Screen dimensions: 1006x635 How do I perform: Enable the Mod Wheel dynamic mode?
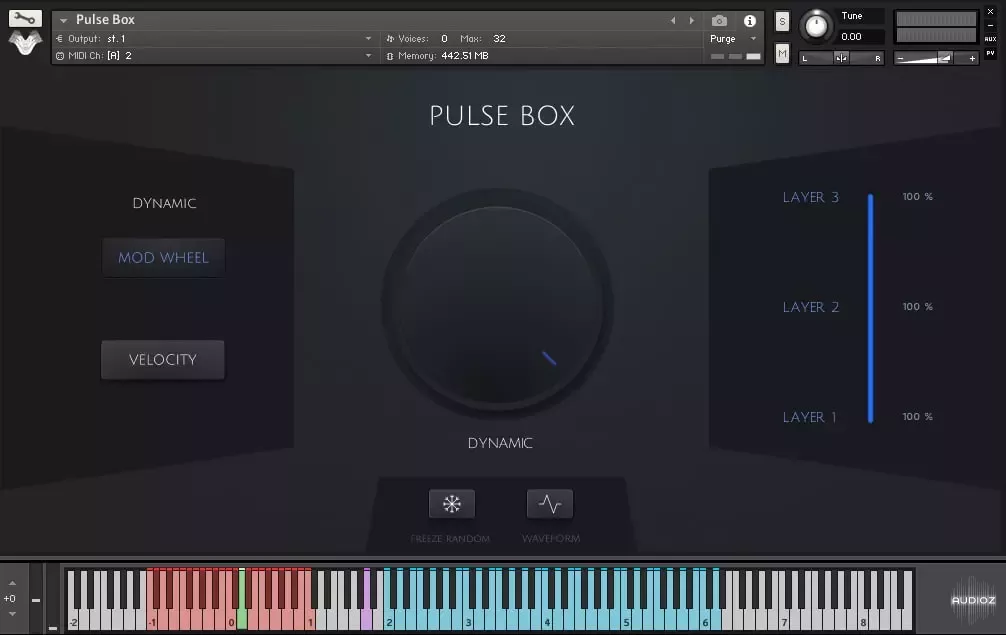pyautogui.click(x=163, y=257)
